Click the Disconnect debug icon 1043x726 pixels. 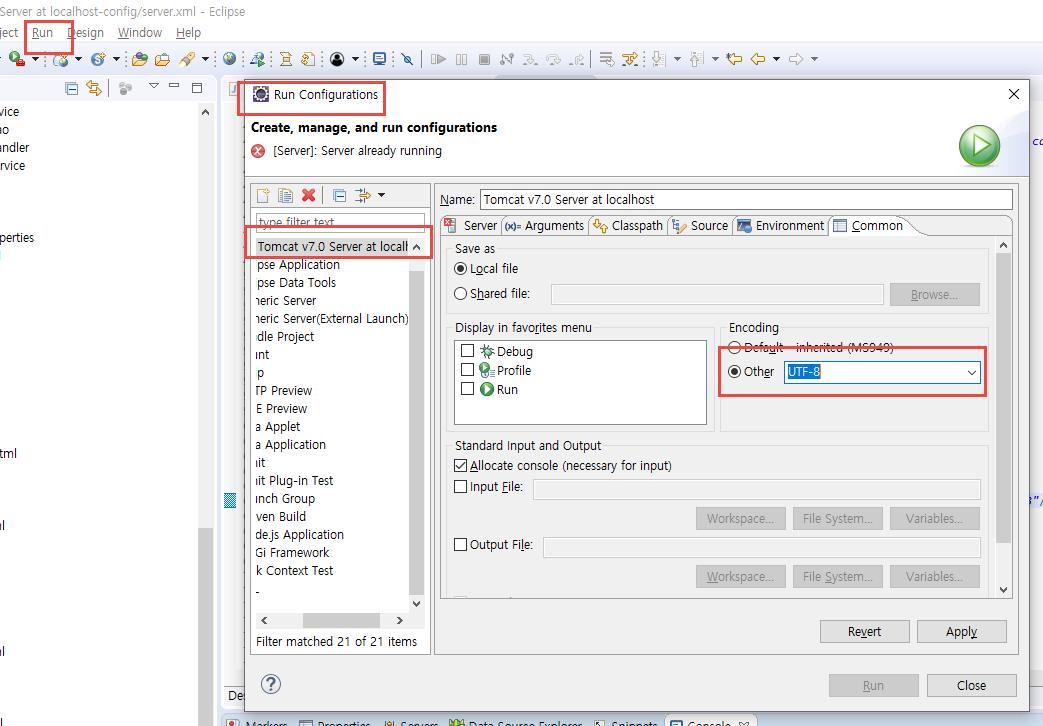(507, 59)
